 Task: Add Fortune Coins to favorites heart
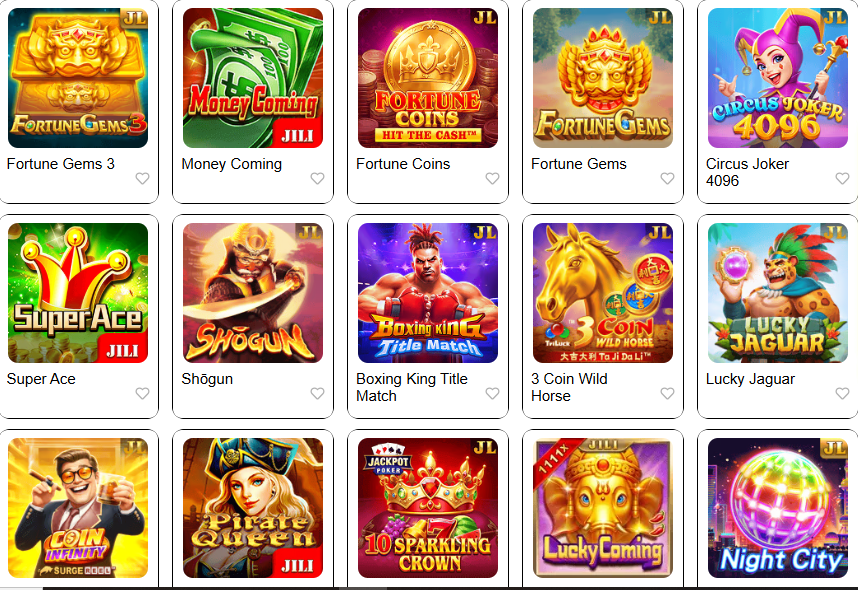coord(492,178)
